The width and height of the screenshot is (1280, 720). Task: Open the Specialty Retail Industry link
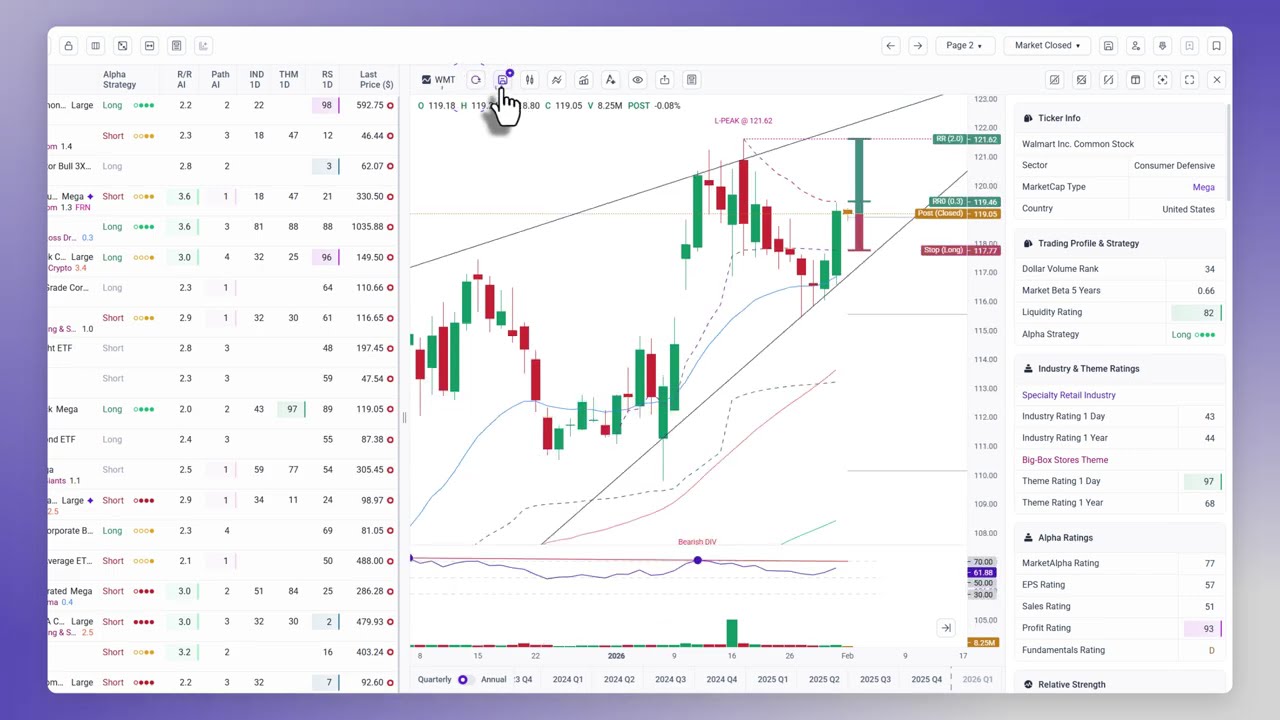pyautogui.click(x=1069, y=395)
